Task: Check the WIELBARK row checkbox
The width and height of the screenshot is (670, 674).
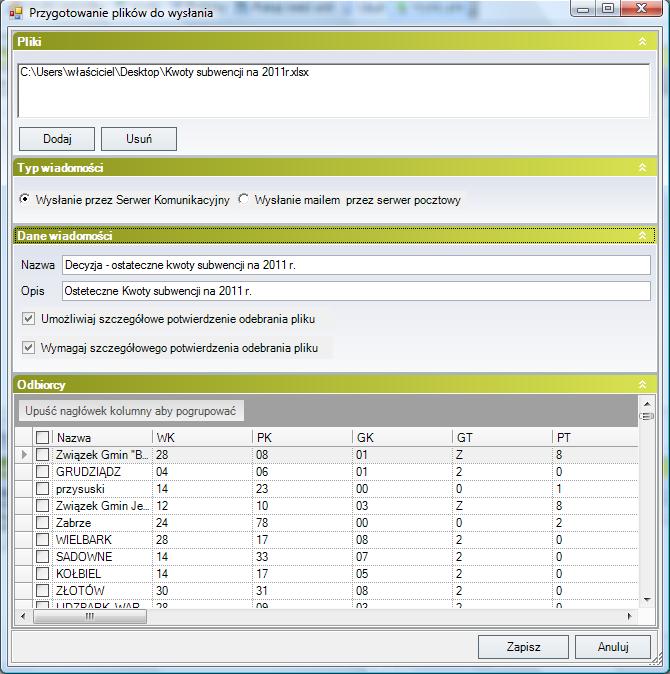Action: tap(42, 539)
